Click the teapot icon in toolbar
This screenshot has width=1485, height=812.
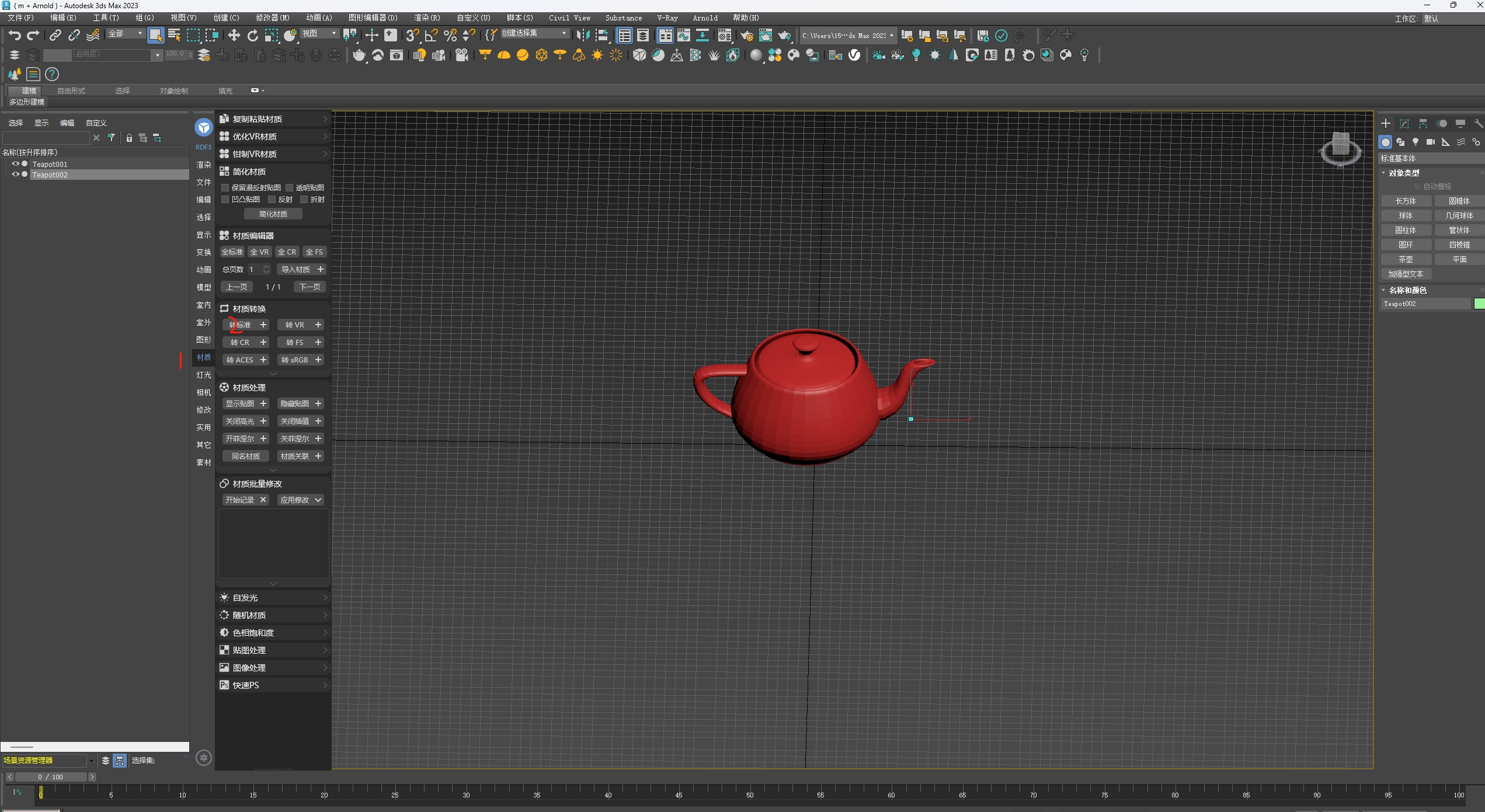pos(359,55)
